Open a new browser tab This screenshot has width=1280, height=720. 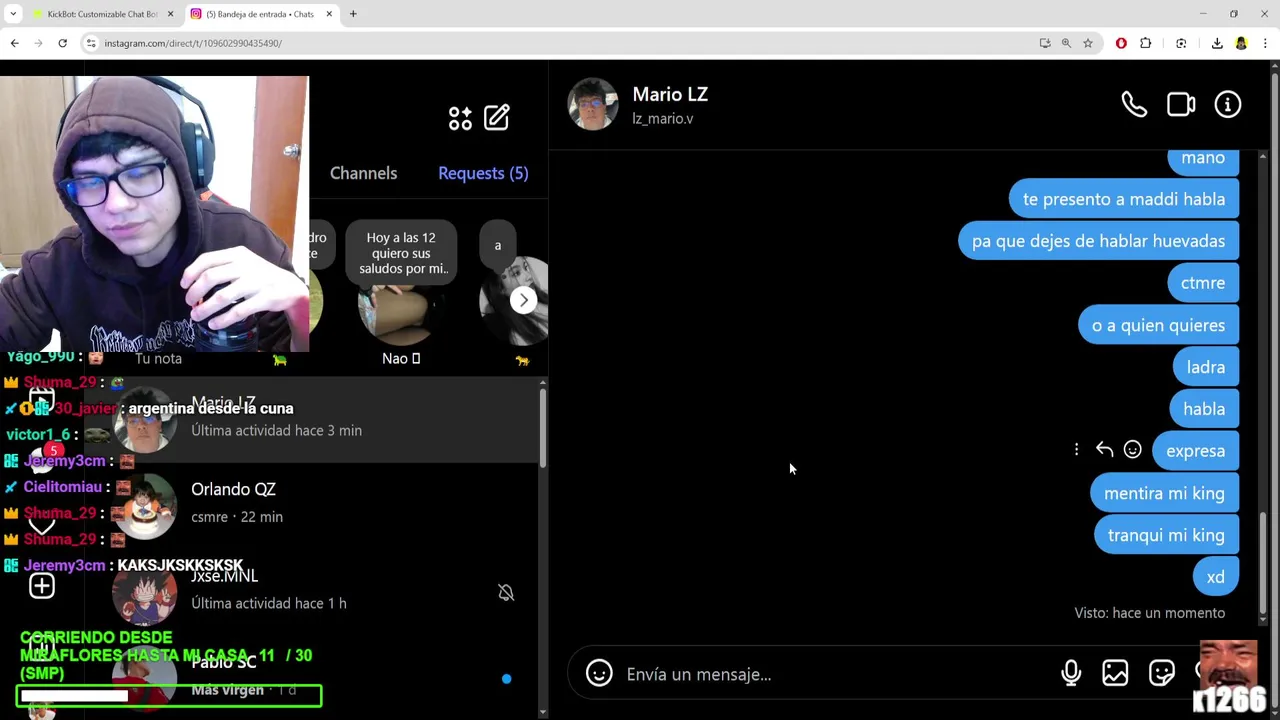(x=353, y=14)
